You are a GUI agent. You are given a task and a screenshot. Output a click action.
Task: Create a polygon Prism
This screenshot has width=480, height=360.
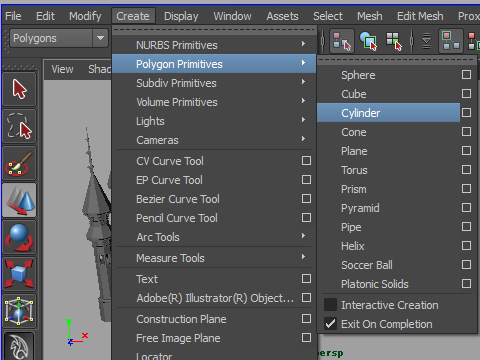389,189
